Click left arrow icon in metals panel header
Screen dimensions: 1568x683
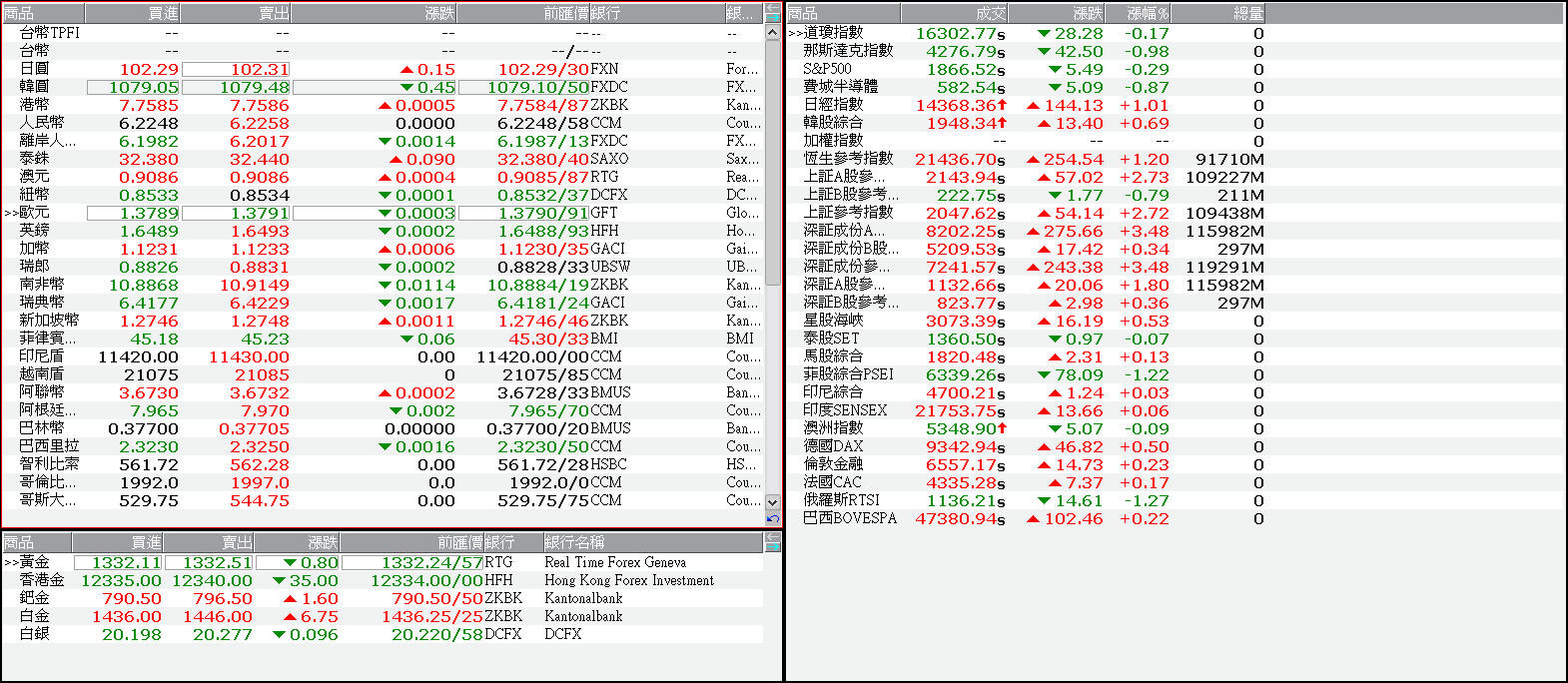click(x=773, y=537)
